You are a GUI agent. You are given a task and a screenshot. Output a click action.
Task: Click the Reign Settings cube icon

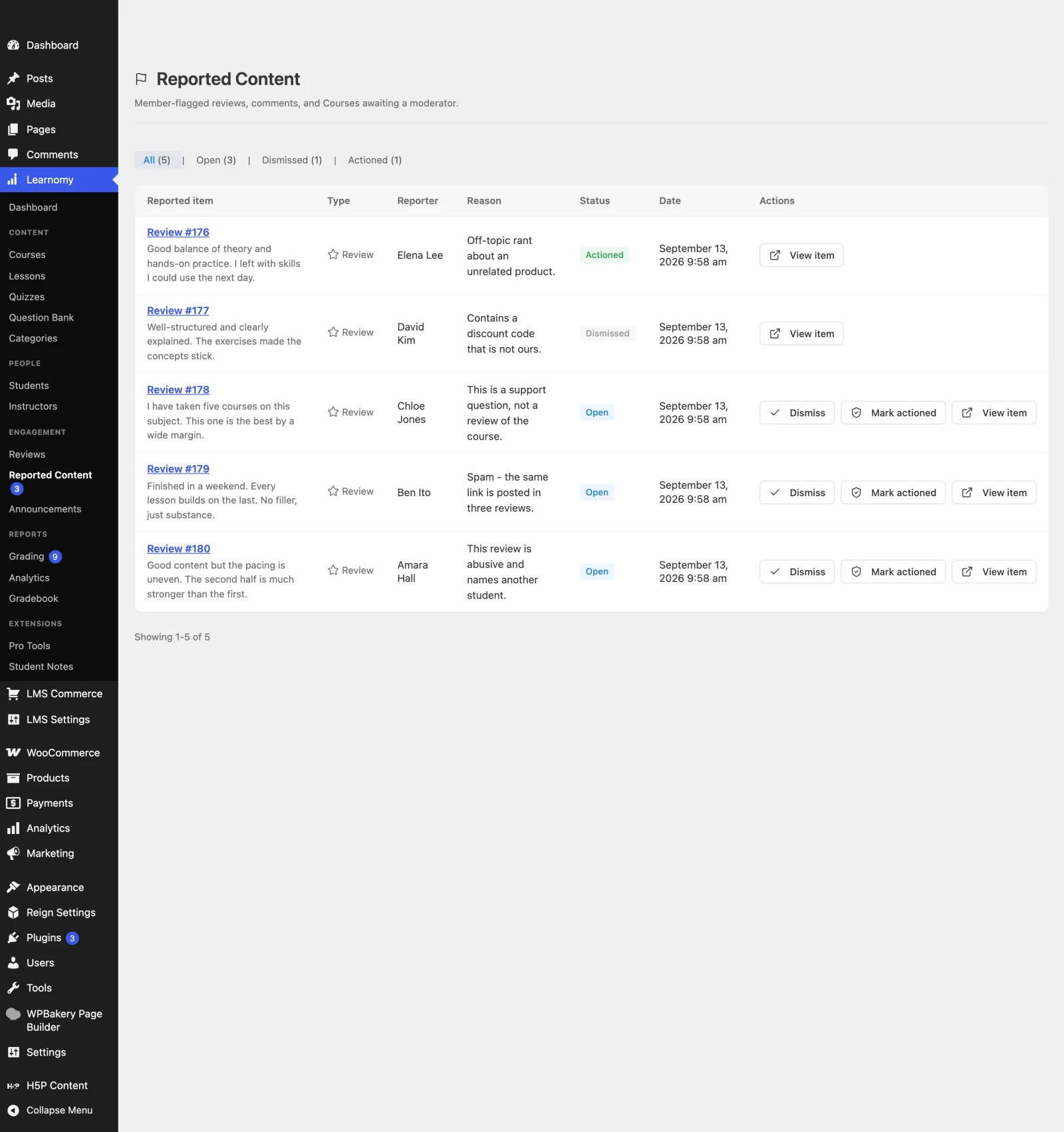(x=13, y=913)
